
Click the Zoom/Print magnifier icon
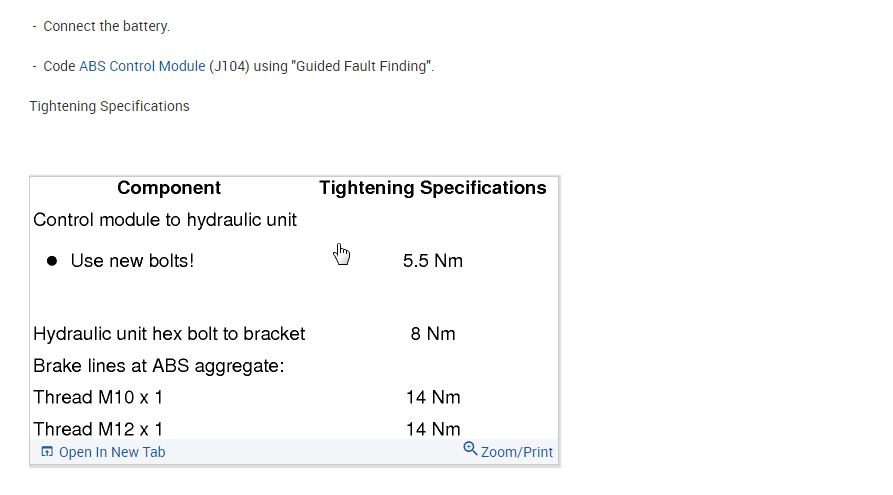click(x=471, y=449)
